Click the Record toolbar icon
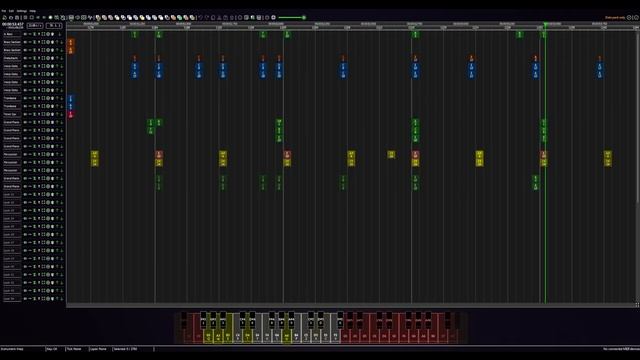This screenshot has height=360, width=640. 50,18
